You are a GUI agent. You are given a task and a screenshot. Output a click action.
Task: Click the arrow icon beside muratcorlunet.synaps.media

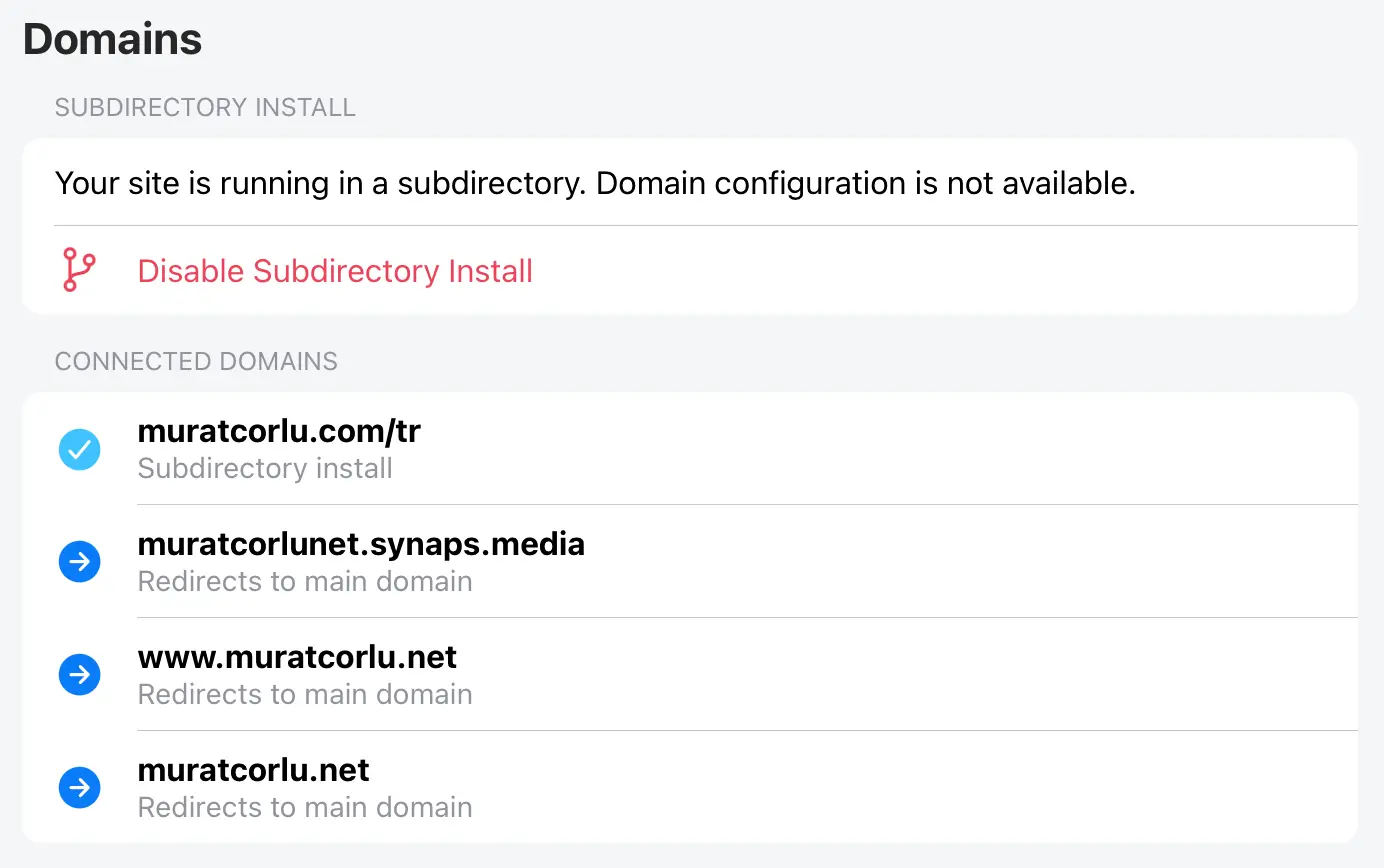(x=79, y=562)
